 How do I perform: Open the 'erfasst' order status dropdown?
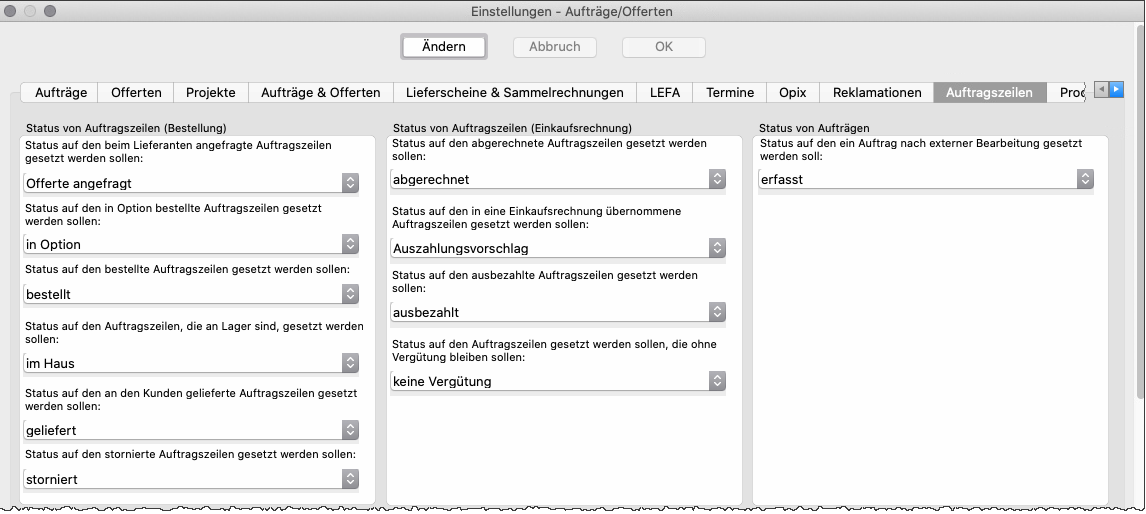tap(925, 179)
